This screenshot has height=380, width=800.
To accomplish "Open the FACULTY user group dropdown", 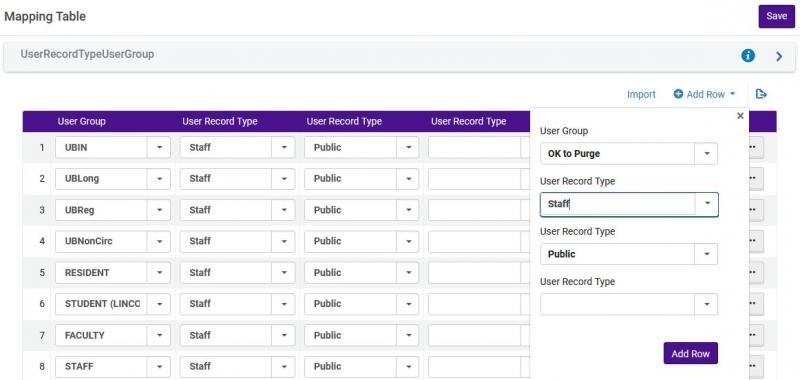I will pos(159,335).
